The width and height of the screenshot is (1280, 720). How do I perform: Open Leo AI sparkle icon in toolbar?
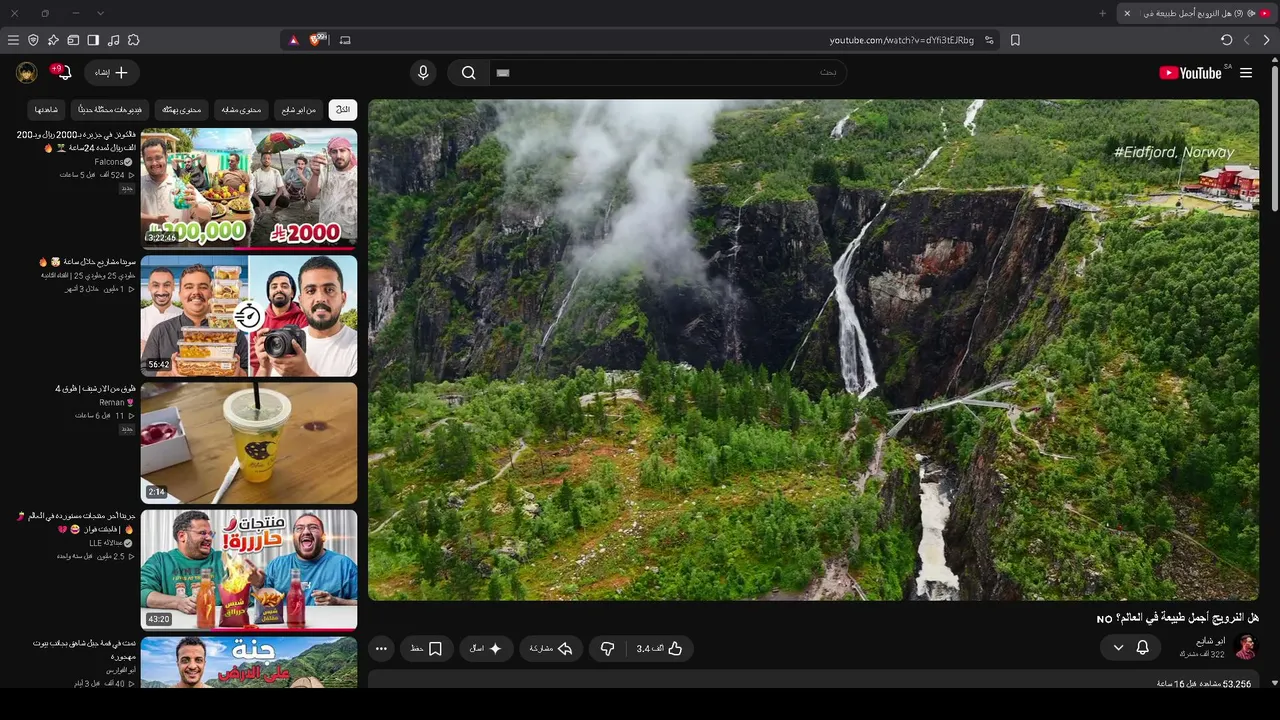point(53,40)
